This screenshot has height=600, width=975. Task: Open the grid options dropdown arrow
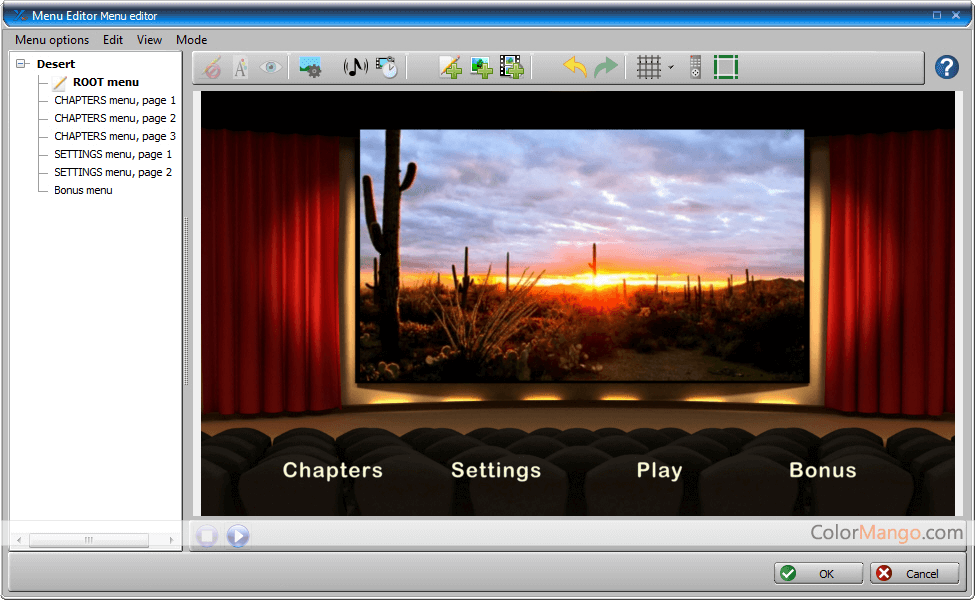670,68
